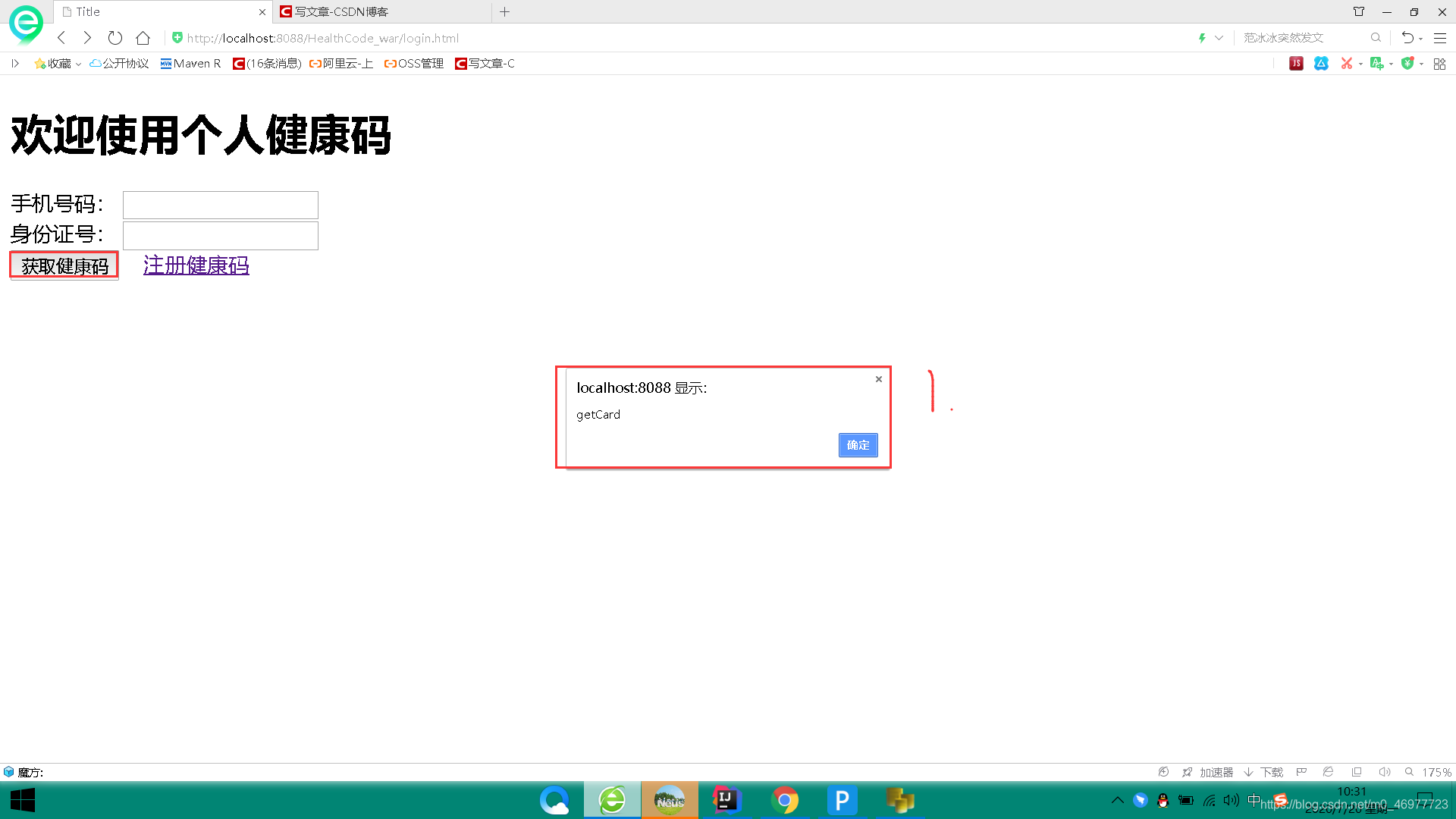
Task: Open the (16条消息) bookmark
Action: tap(267, 64)
